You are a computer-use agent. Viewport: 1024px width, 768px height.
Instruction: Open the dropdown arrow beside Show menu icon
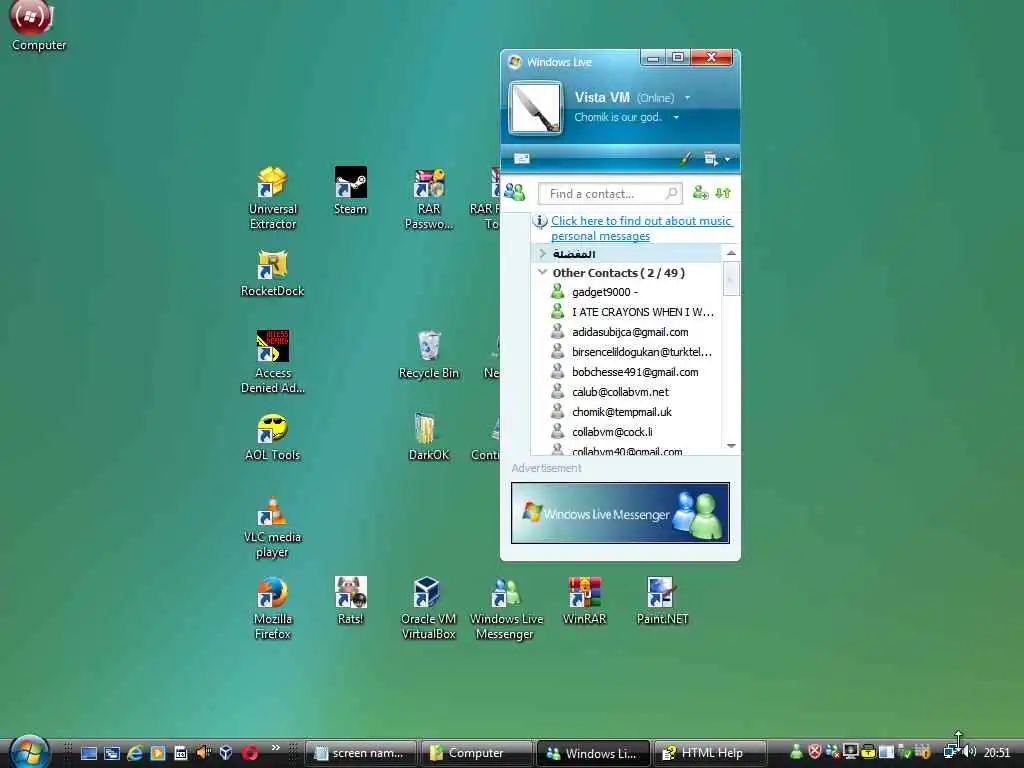coord(728,159)
